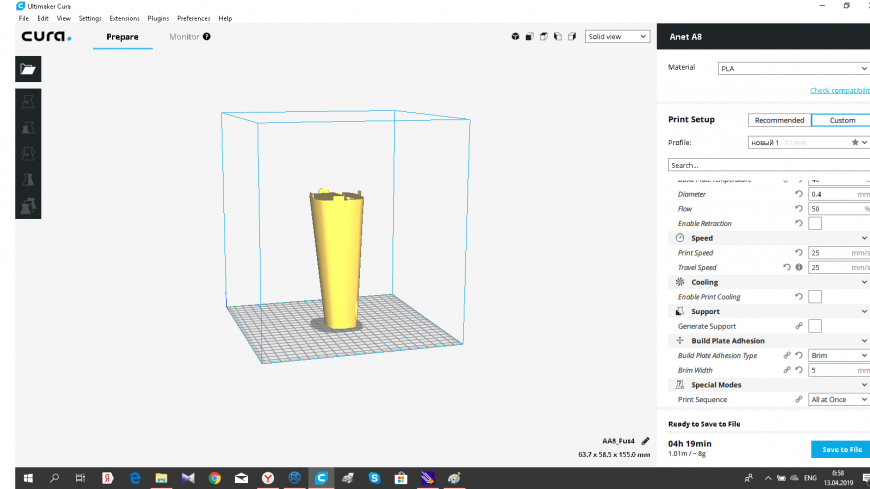
Task: Open Chrome from the Windows taskbar
Action: pyautogui.click(x=215, y=478)
